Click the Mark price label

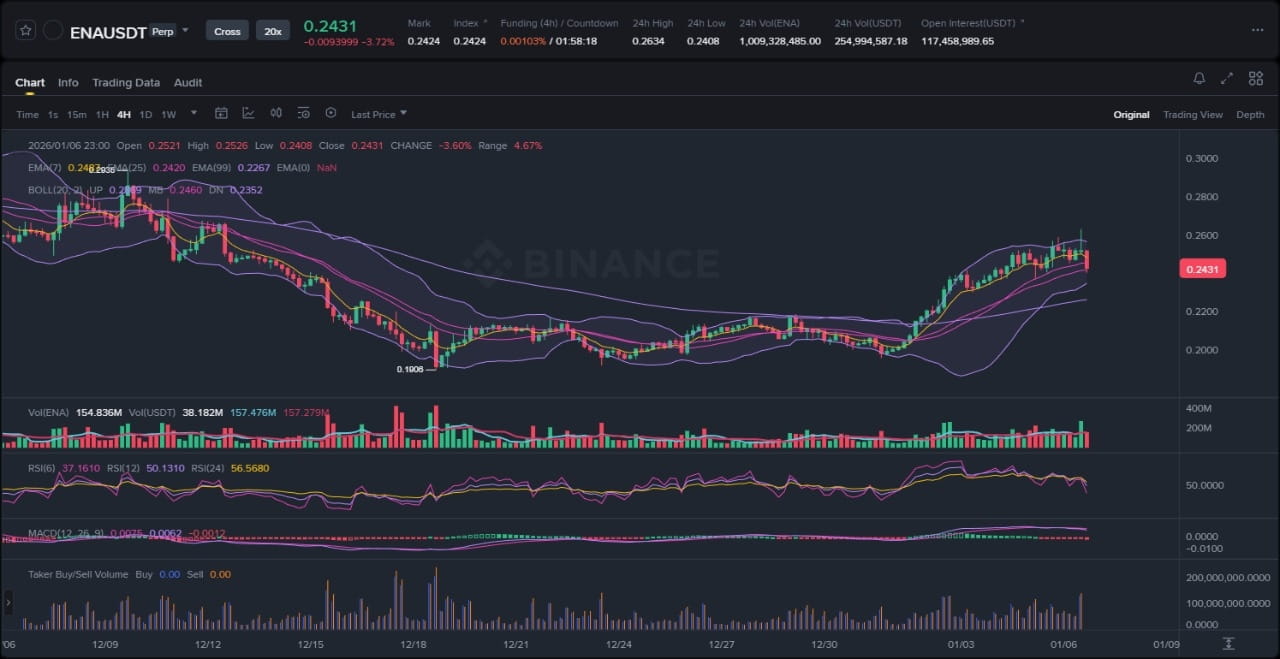[x=419, y=23]
